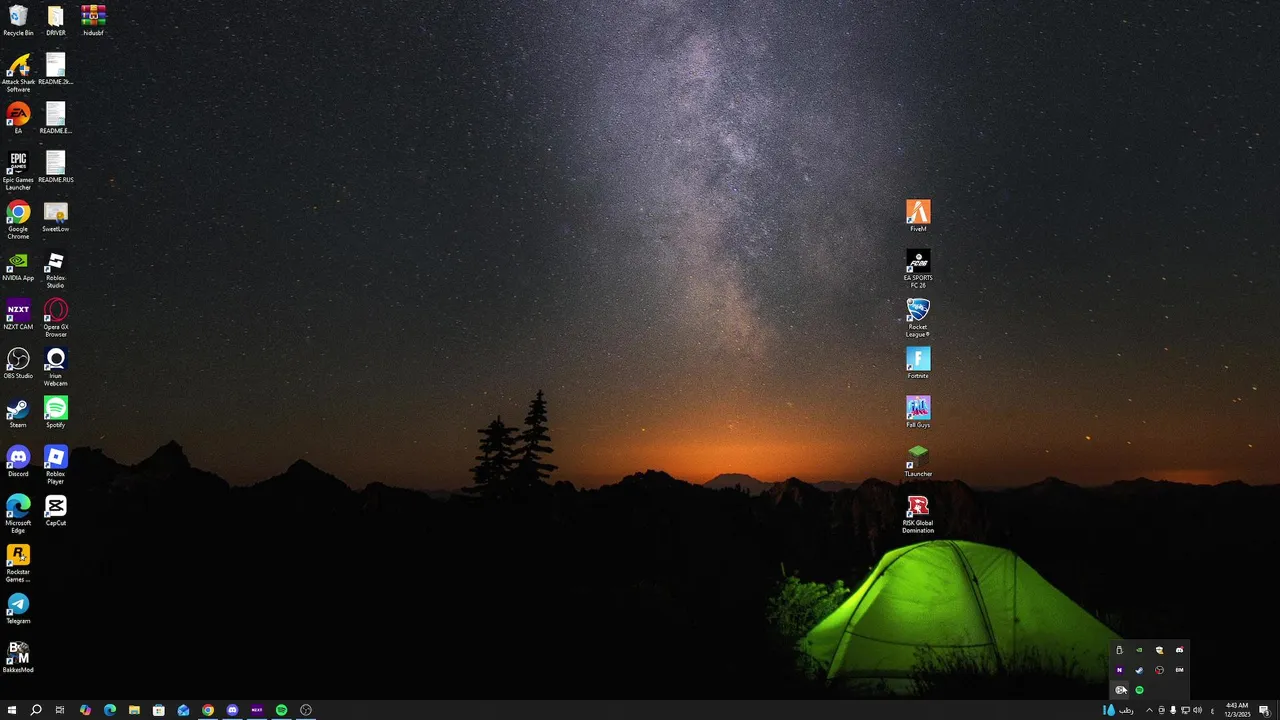This screenshot has width=1280, height=720.
Task: Open BakkesMod desktop shortcut
Action: (x=18, y=657)
